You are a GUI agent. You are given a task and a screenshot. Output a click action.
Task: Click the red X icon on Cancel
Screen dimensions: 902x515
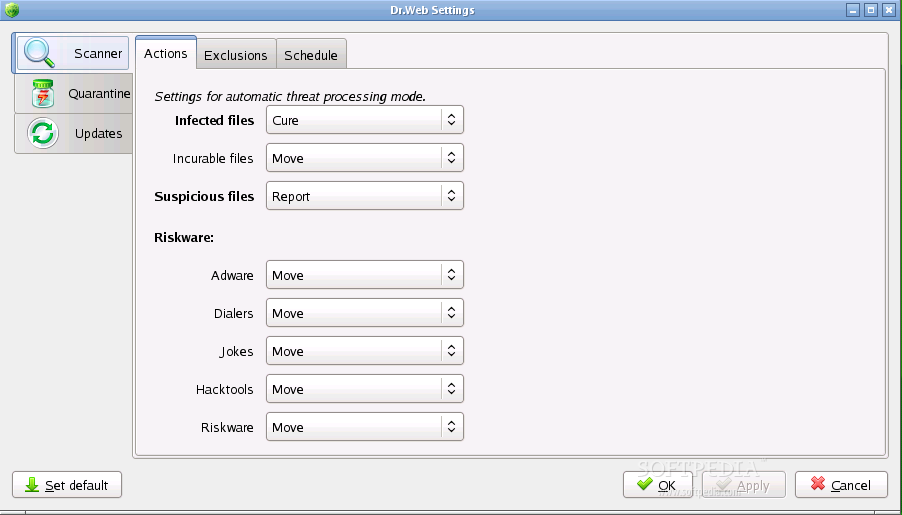point(817,484)
